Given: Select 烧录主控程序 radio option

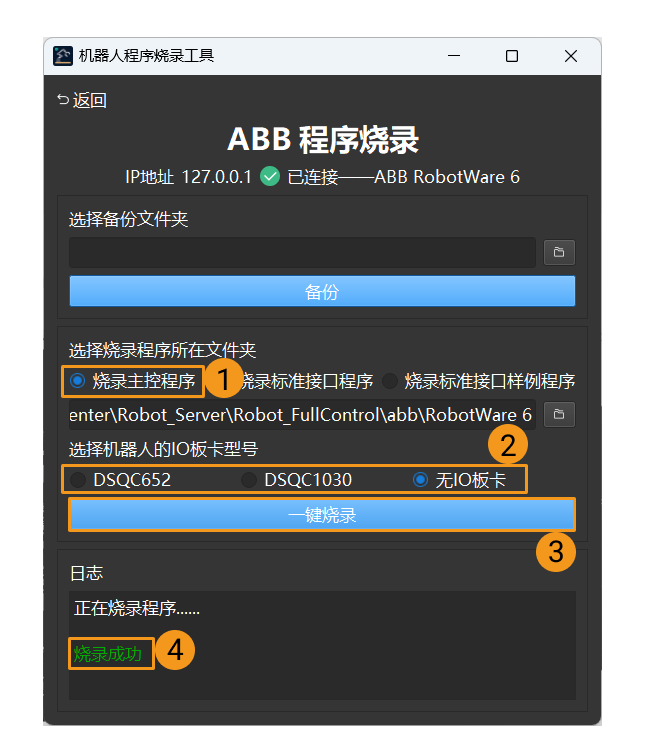Looking at the screenshot, I should (x=132, y=381).
